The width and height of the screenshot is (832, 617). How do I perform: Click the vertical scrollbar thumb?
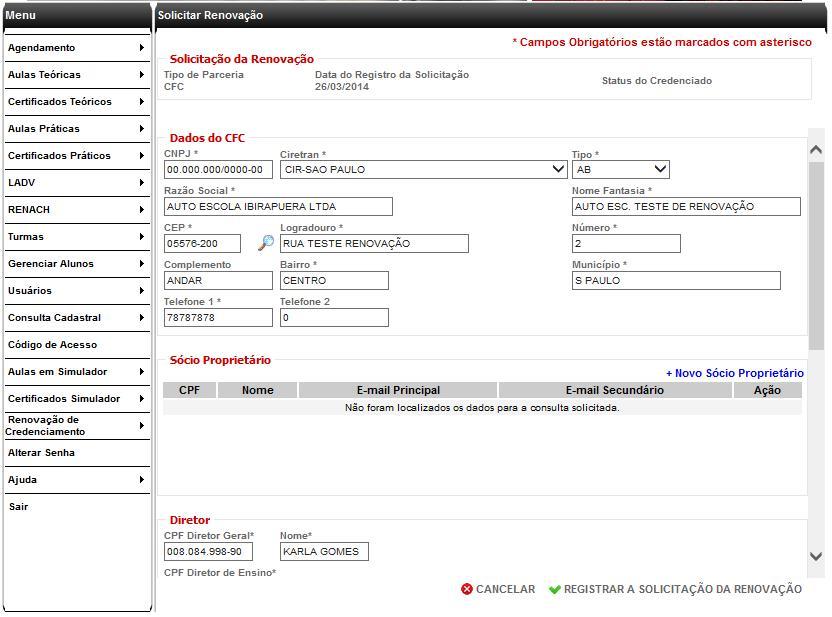pyautogui.click(x=816, y=256)
